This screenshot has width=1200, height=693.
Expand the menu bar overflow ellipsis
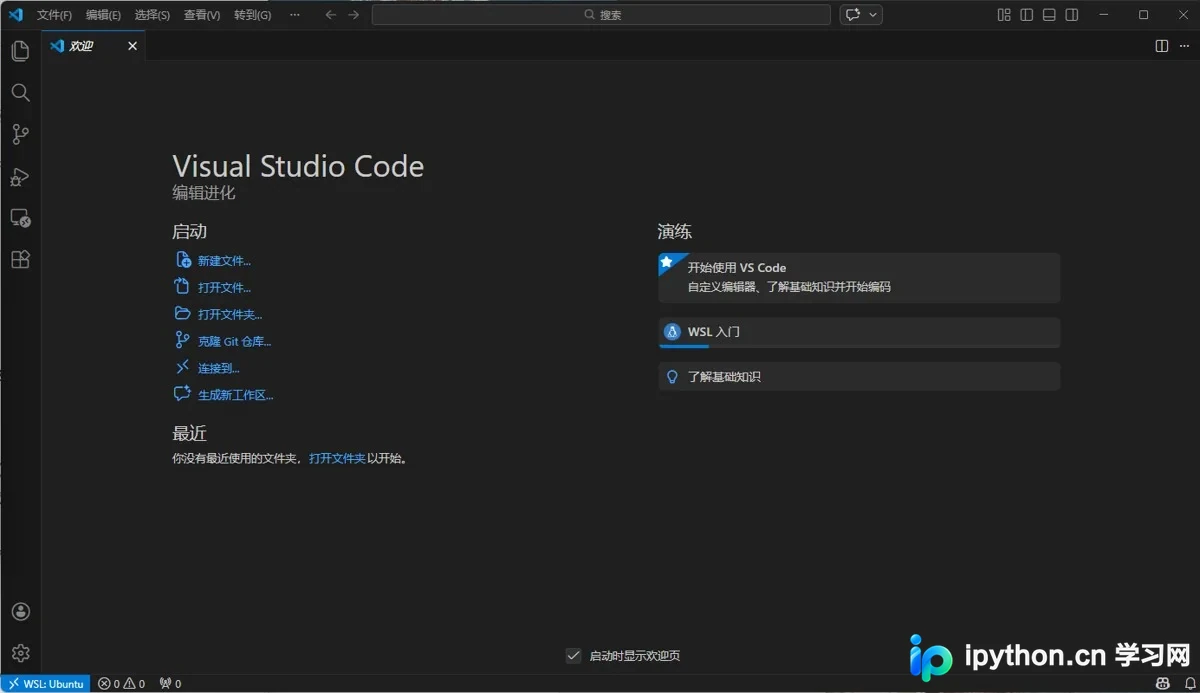(294, 15)
